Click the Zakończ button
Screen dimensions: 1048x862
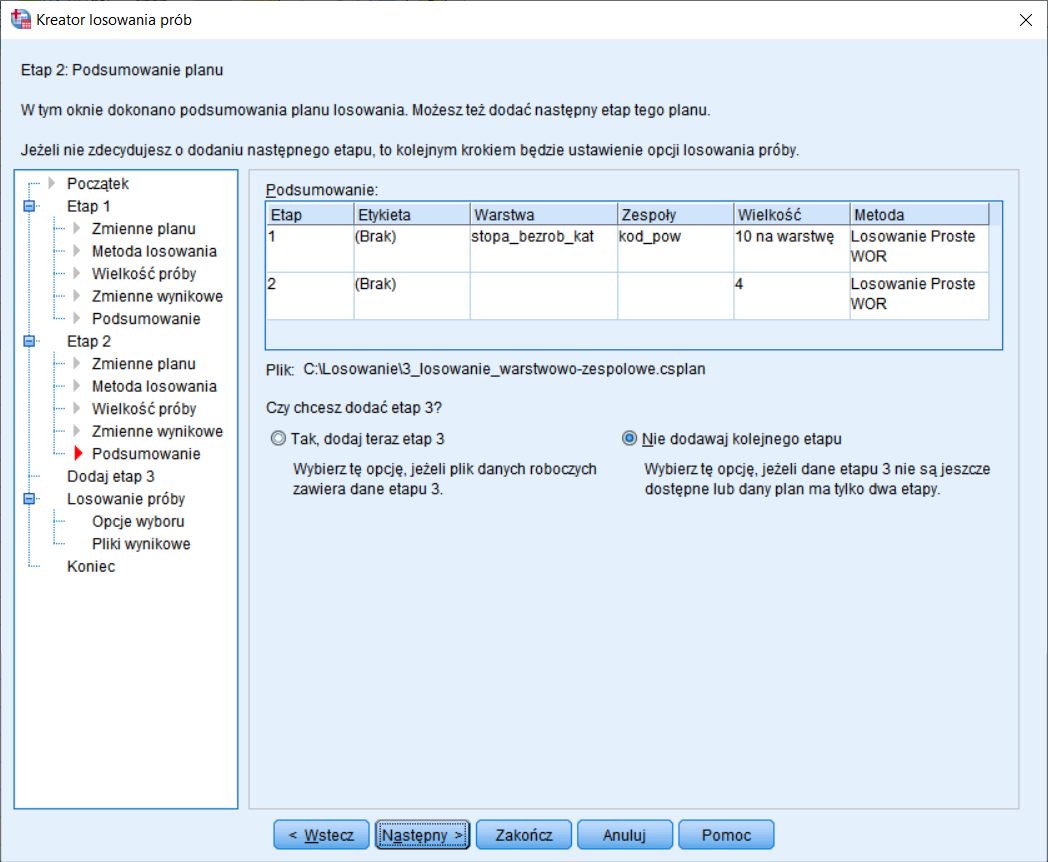click(x=524, y=835)
